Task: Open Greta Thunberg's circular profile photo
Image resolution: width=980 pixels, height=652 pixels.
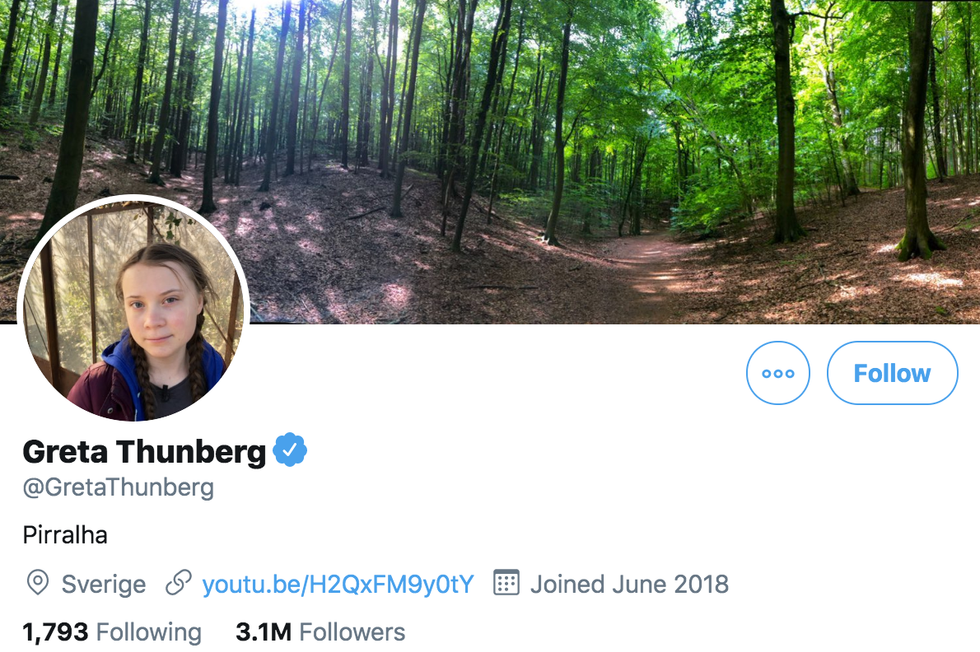Action: 133,310
